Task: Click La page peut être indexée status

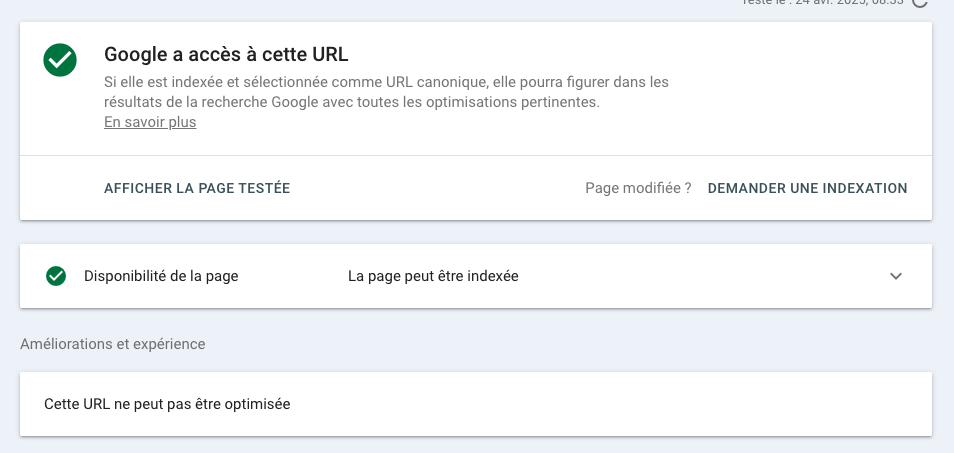Action: pyautogui.click(x=433, y=276)
